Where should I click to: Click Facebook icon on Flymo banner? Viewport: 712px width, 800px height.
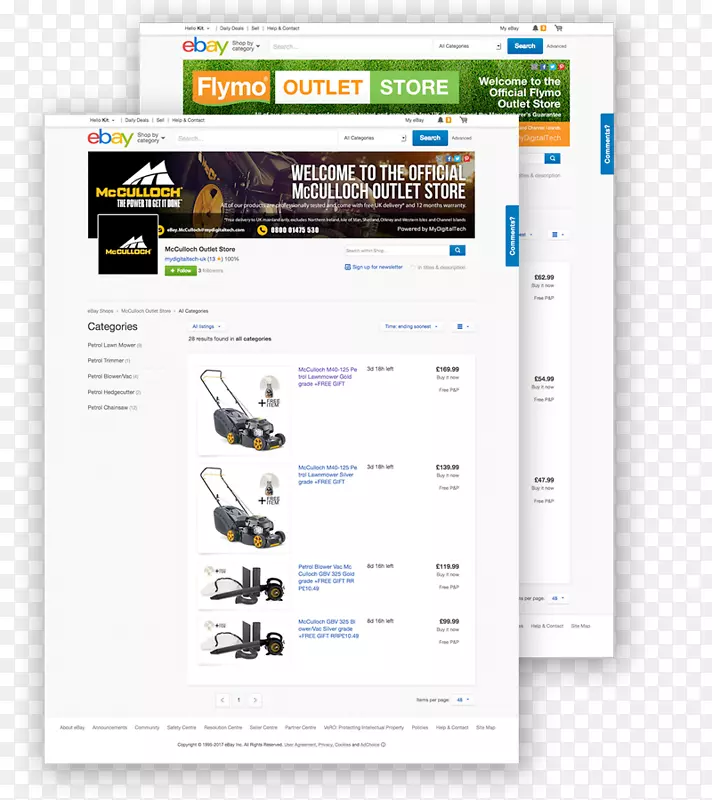pos(544,67)
